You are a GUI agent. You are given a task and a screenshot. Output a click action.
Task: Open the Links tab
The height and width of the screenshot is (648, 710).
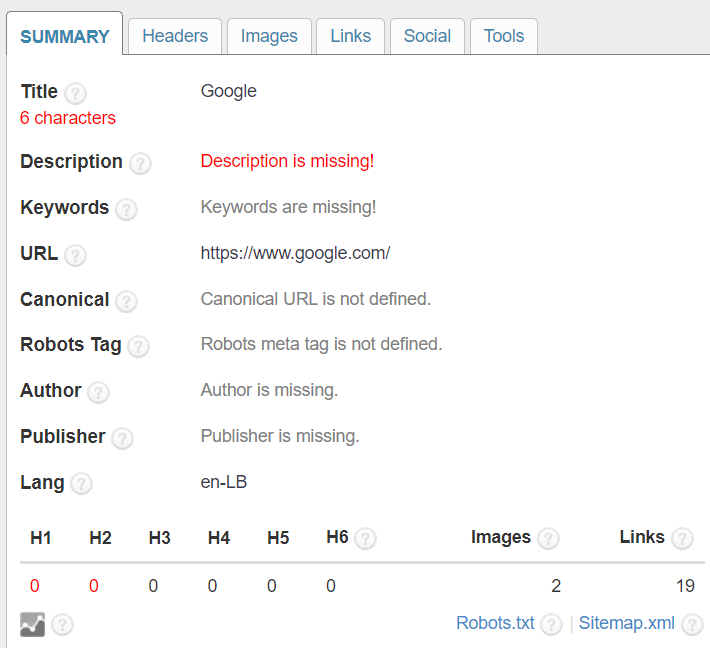pos(350,36)
